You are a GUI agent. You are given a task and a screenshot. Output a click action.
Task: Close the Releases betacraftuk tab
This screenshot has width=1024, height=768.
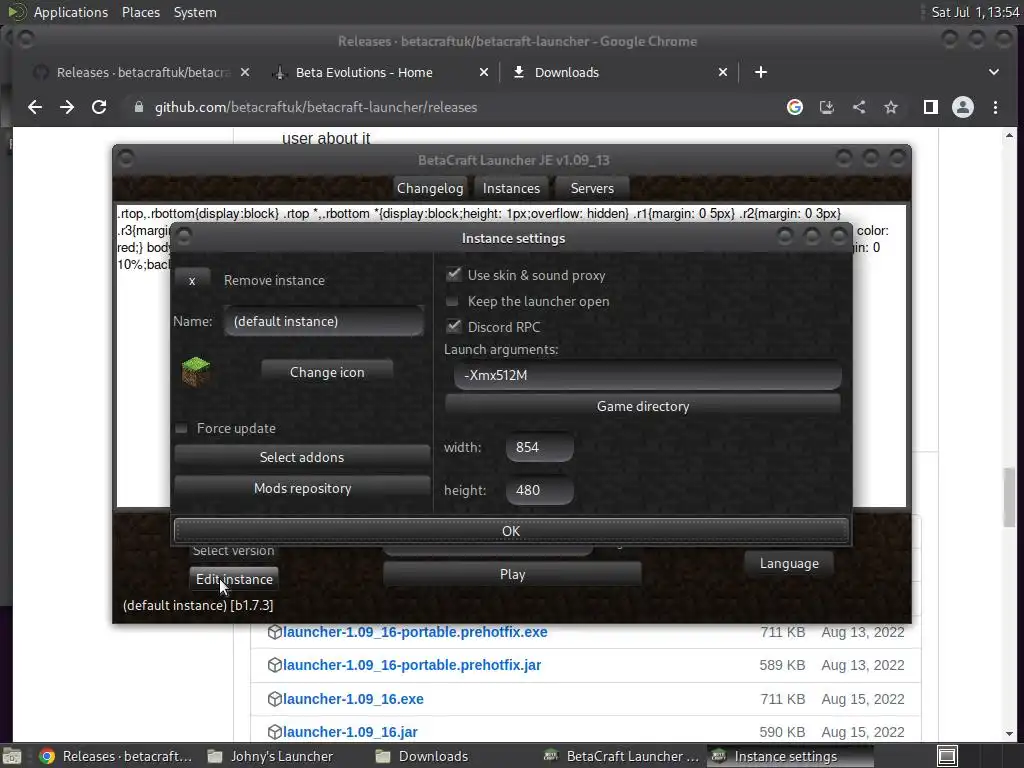coord(245,72)
